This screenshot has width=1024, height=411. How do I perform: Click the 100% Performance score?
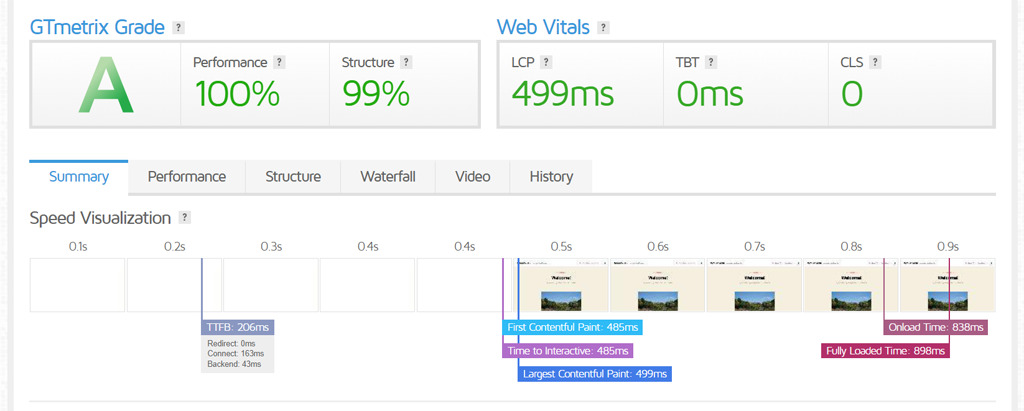pyautogui.click(x=237, y=94)
